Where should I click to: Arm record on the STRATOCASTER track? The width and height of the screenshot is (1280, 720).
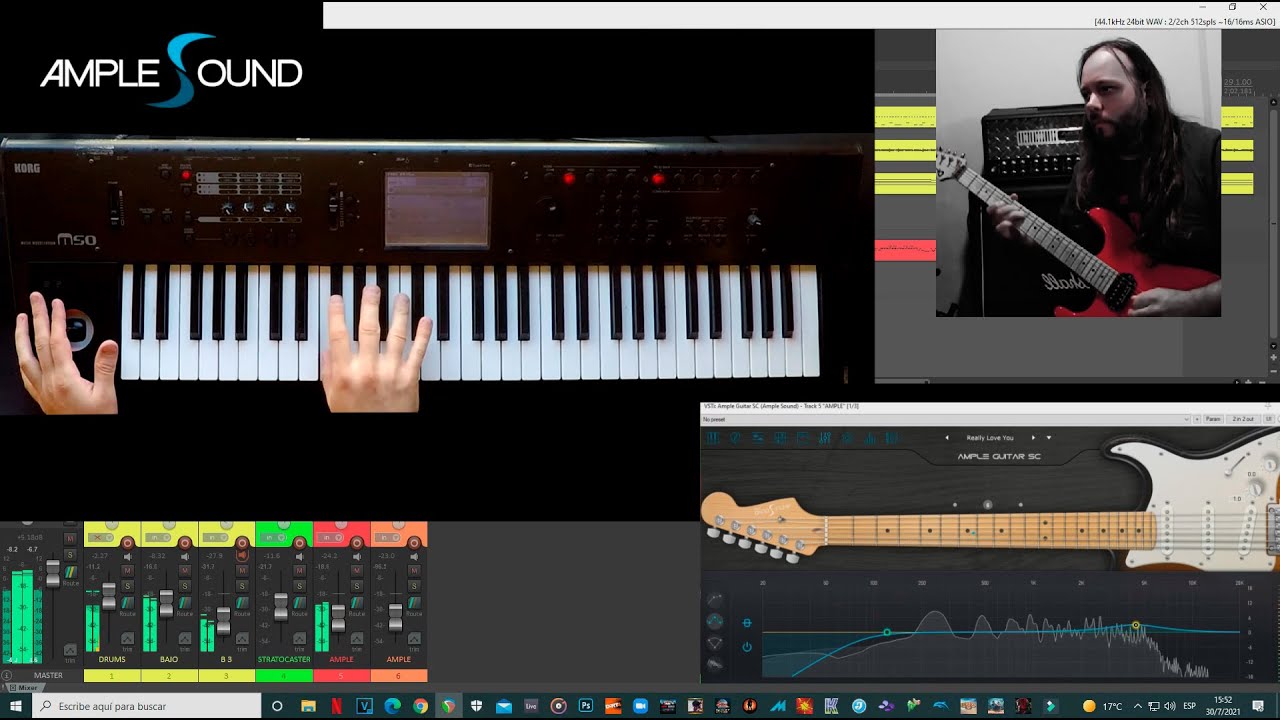299,543
